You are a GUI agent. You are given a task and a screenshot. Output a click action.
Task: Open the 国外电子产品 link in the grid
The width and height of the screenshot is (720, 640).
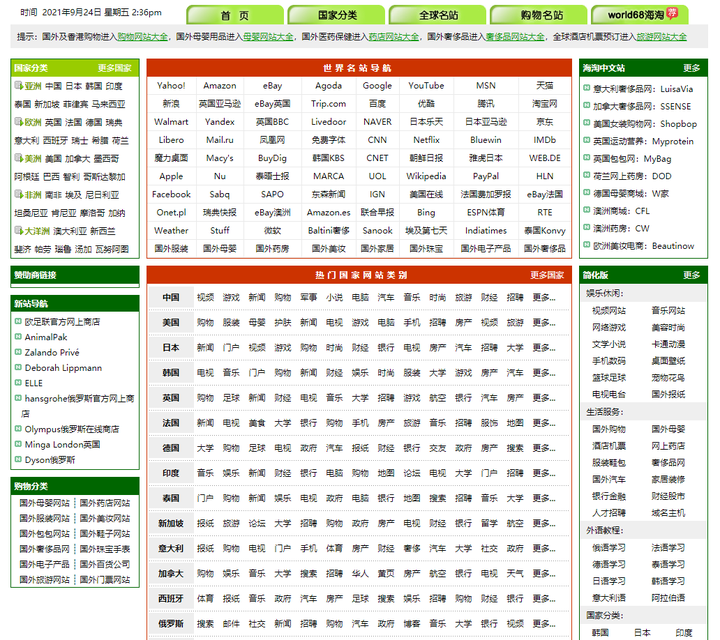pos(486,248)
